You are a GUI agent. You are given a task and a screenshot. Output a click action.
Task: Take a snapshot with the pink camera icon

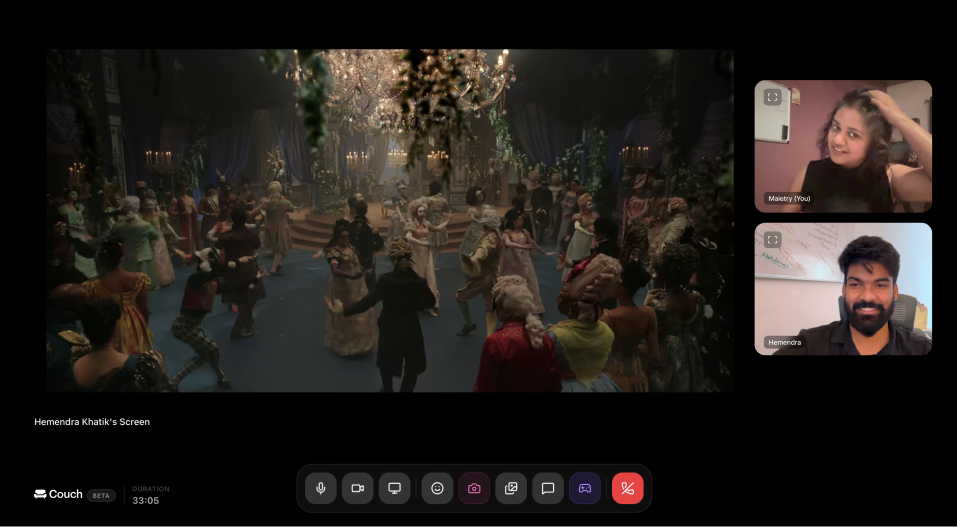(474, 488)
